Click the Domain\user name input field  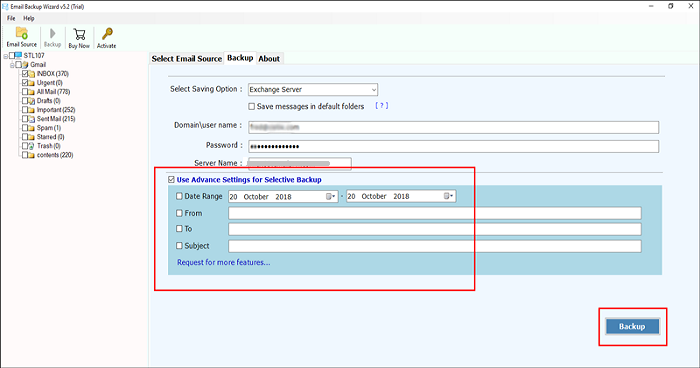[x=453, y=127]
